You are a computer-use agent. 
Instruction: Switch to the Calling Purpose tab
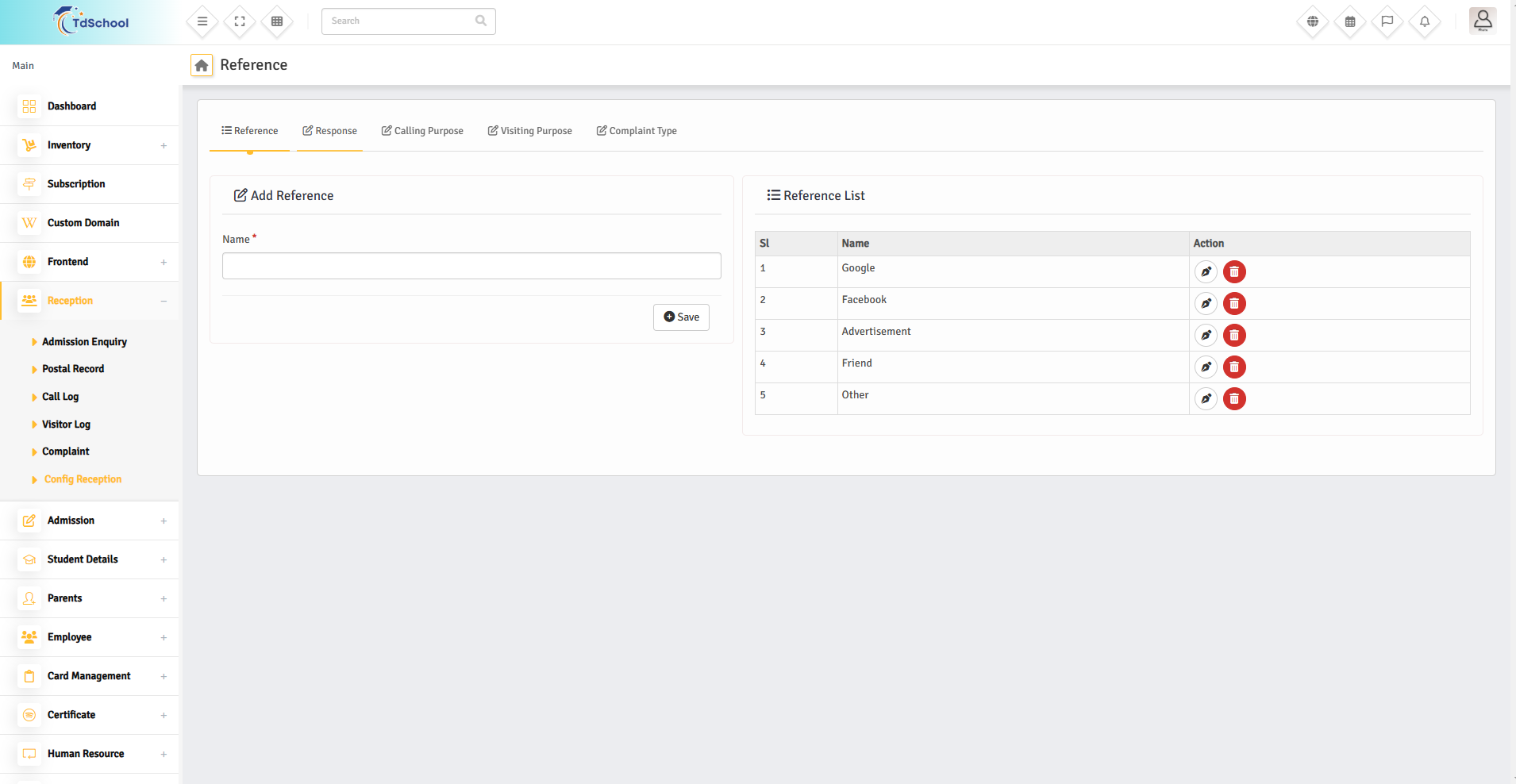422,131
